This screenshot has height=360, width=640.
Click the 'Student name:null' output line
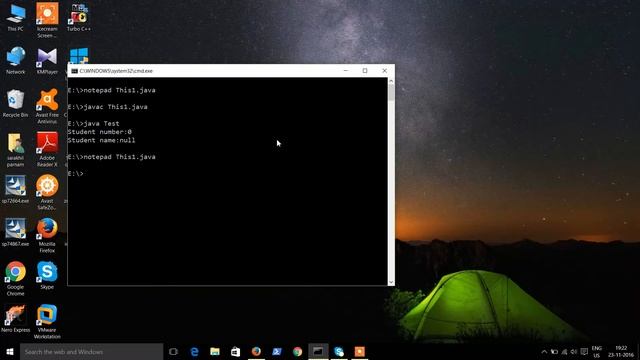[x=101, y=140]
